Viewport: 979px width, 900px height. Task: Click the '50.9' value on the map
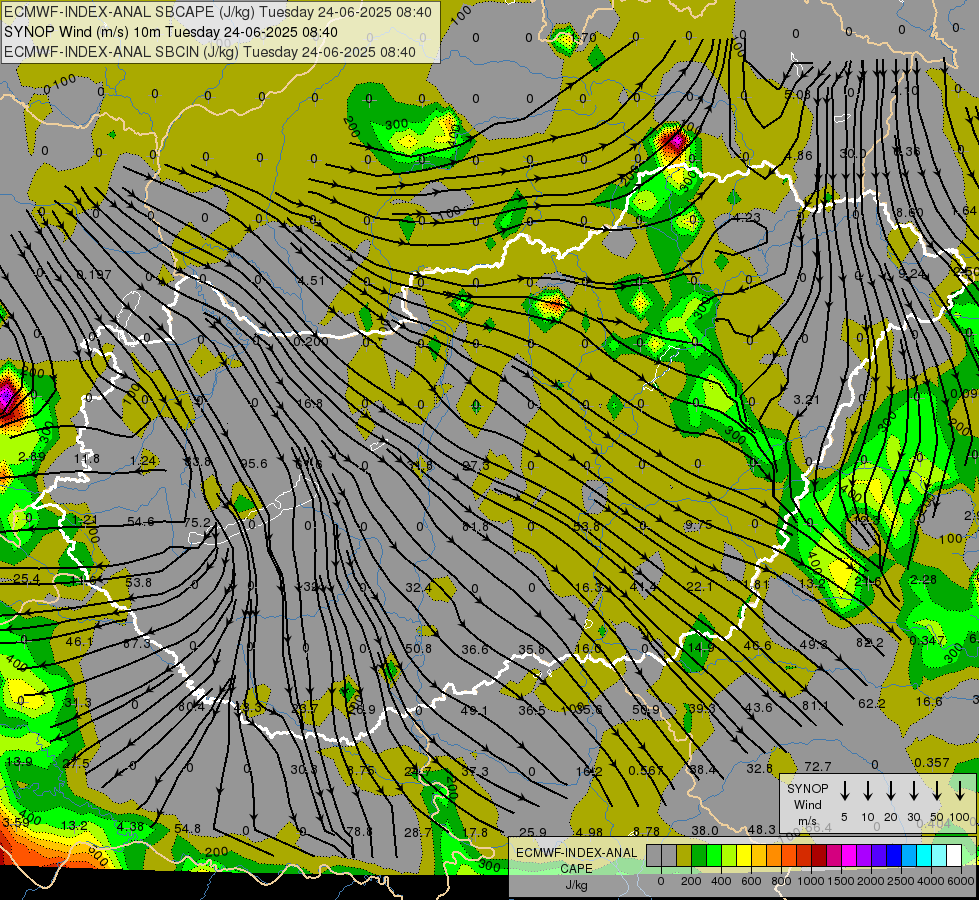(x=646, y=710)
